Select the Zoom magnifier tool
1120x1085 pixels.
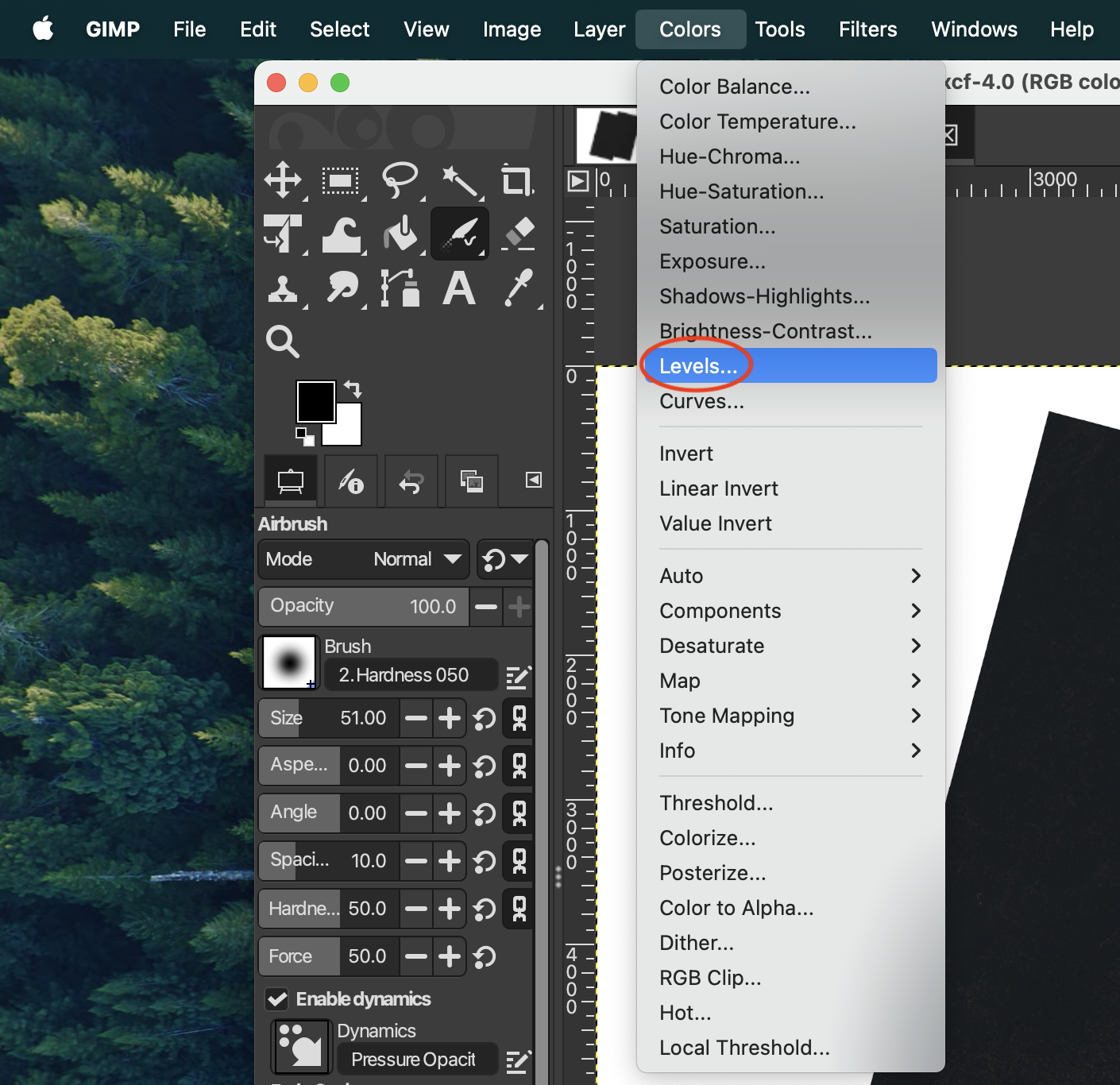(x=283, y=342)
